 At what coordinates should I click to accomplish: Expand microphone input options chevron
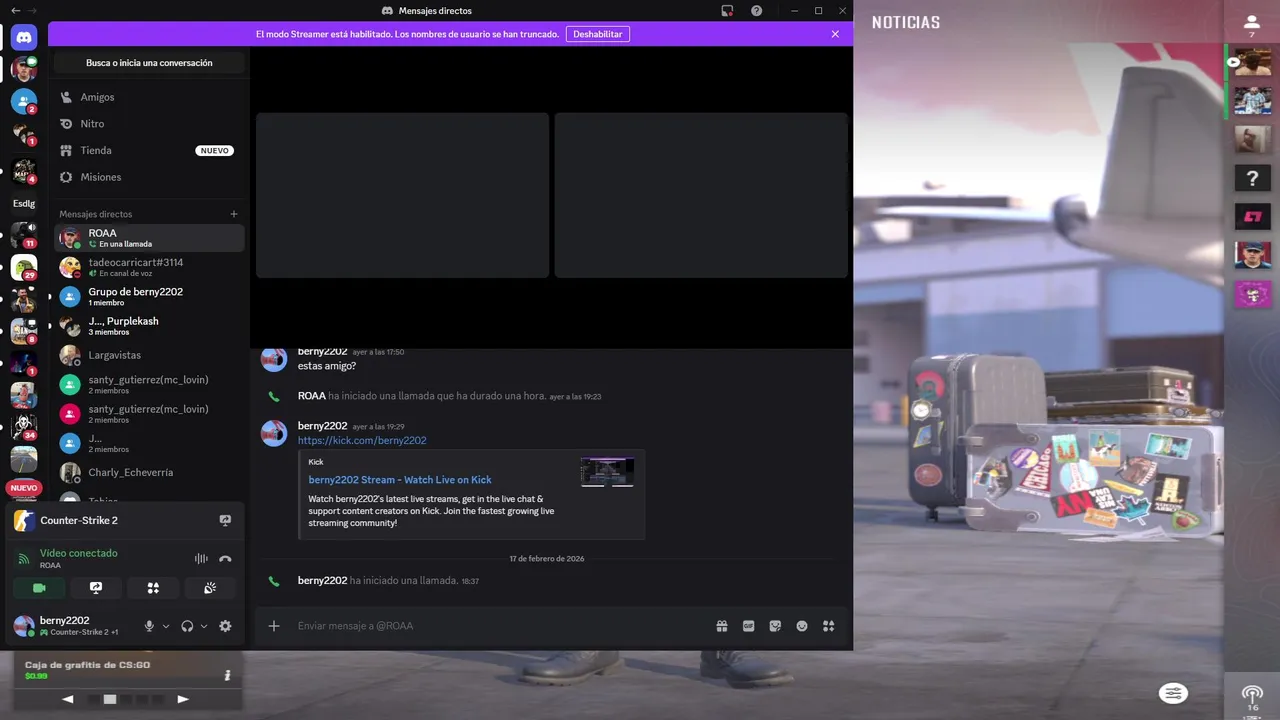tap(166, 626)
